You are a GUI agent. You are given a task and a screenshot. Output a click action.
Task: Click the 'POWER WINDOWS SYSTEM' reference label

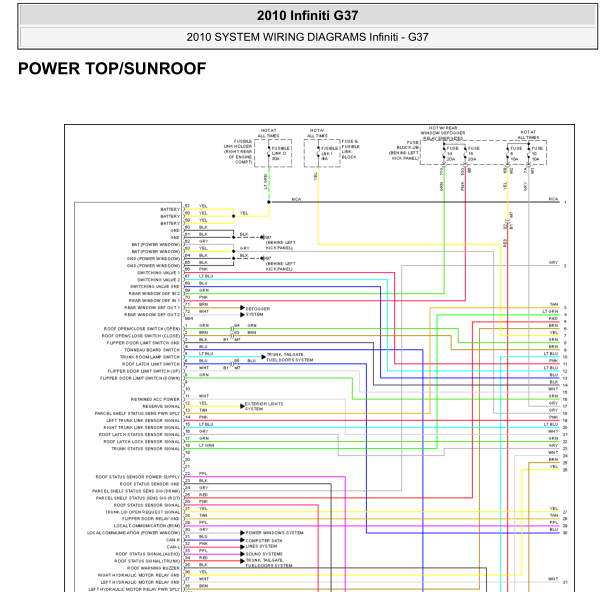point(275,533)
